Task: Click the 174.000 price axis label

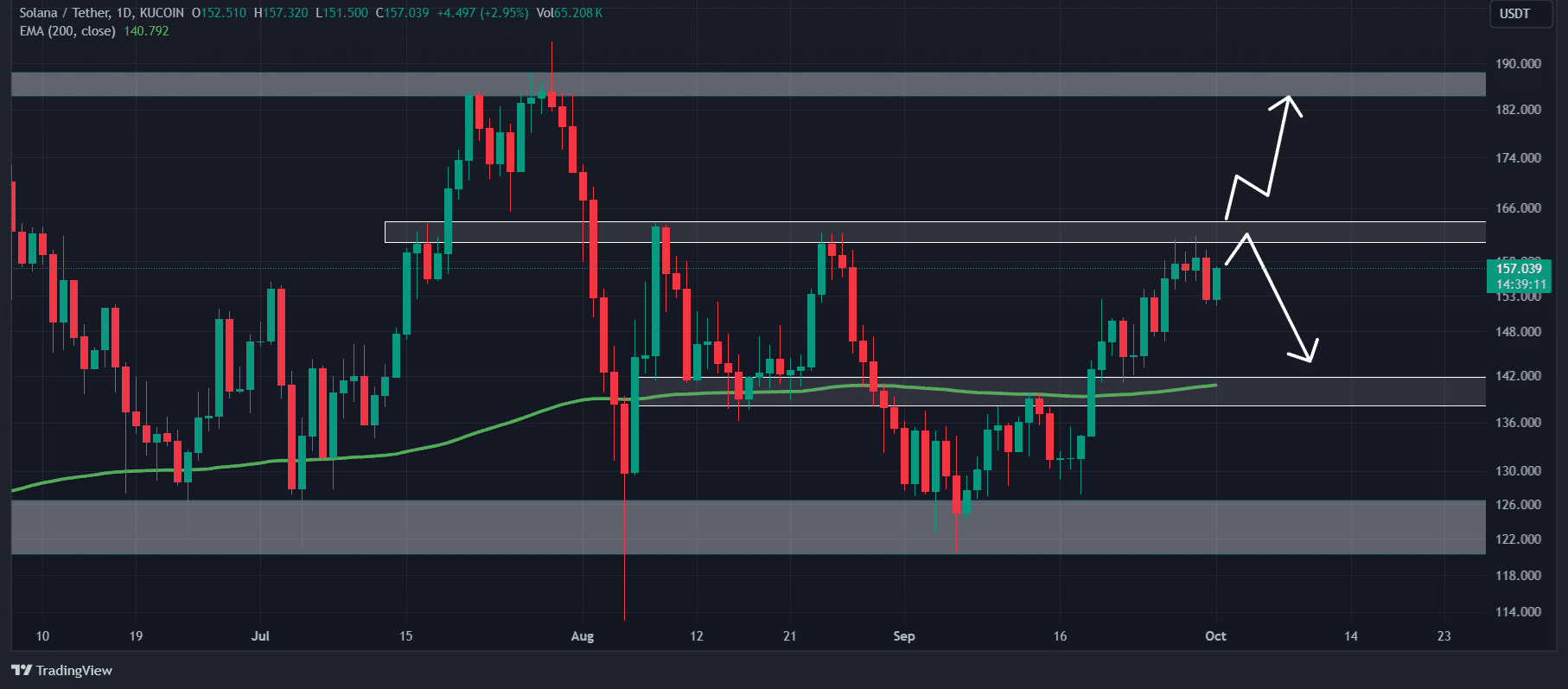Action: [x=1518, y=158]
